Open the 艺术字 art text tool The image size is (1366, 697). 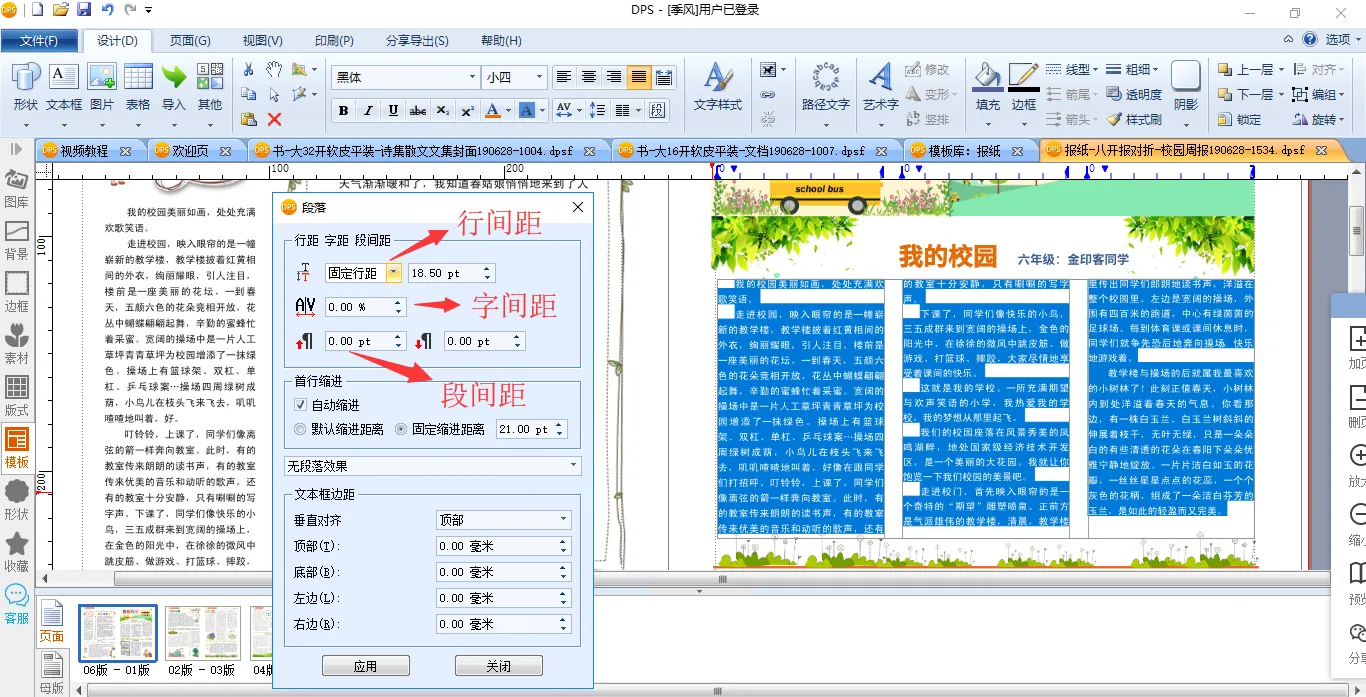pos(881,87)
